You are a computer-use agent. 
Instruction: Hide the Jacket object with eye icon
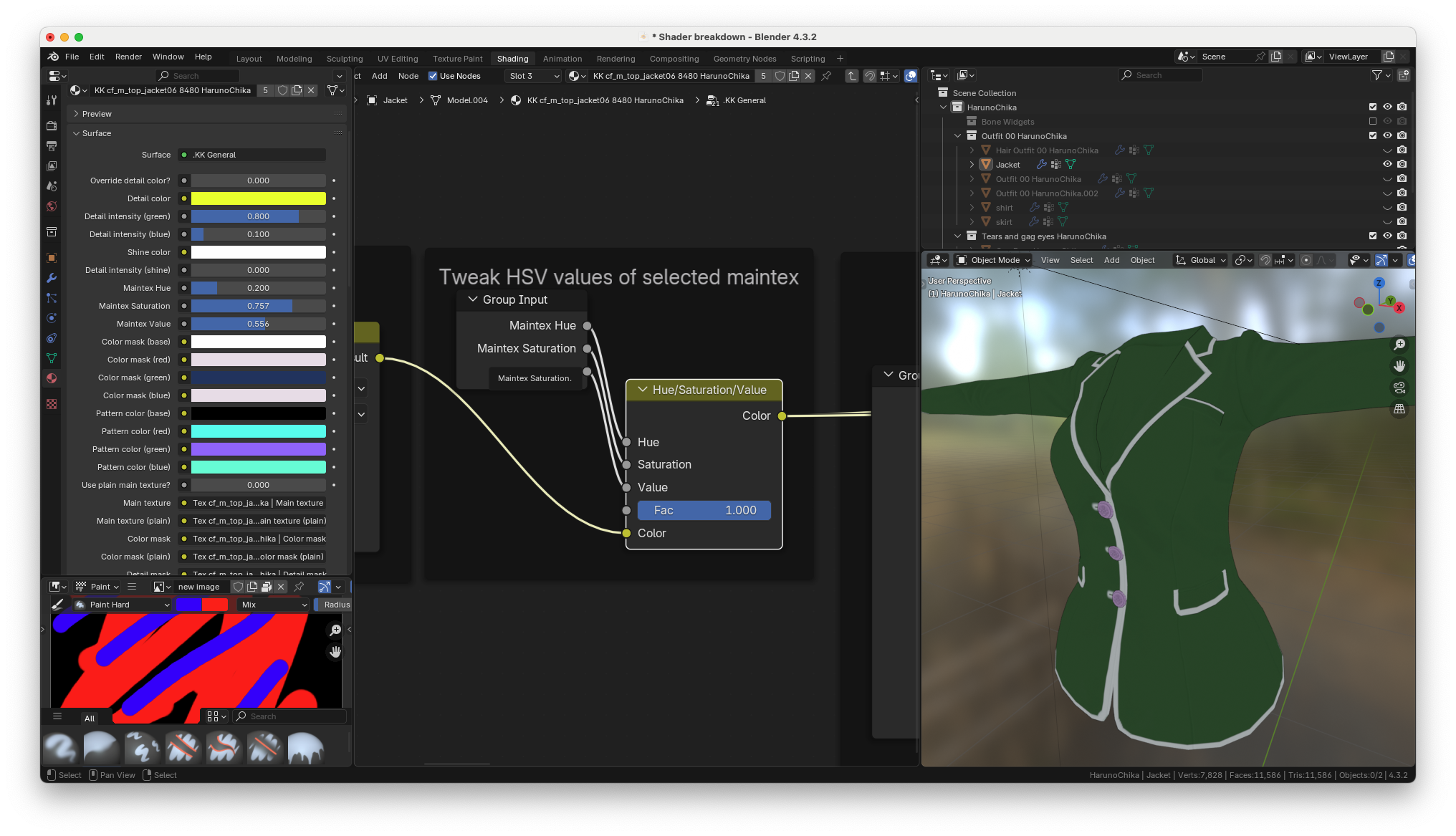pyautogui.click(x=1387, y=164)
